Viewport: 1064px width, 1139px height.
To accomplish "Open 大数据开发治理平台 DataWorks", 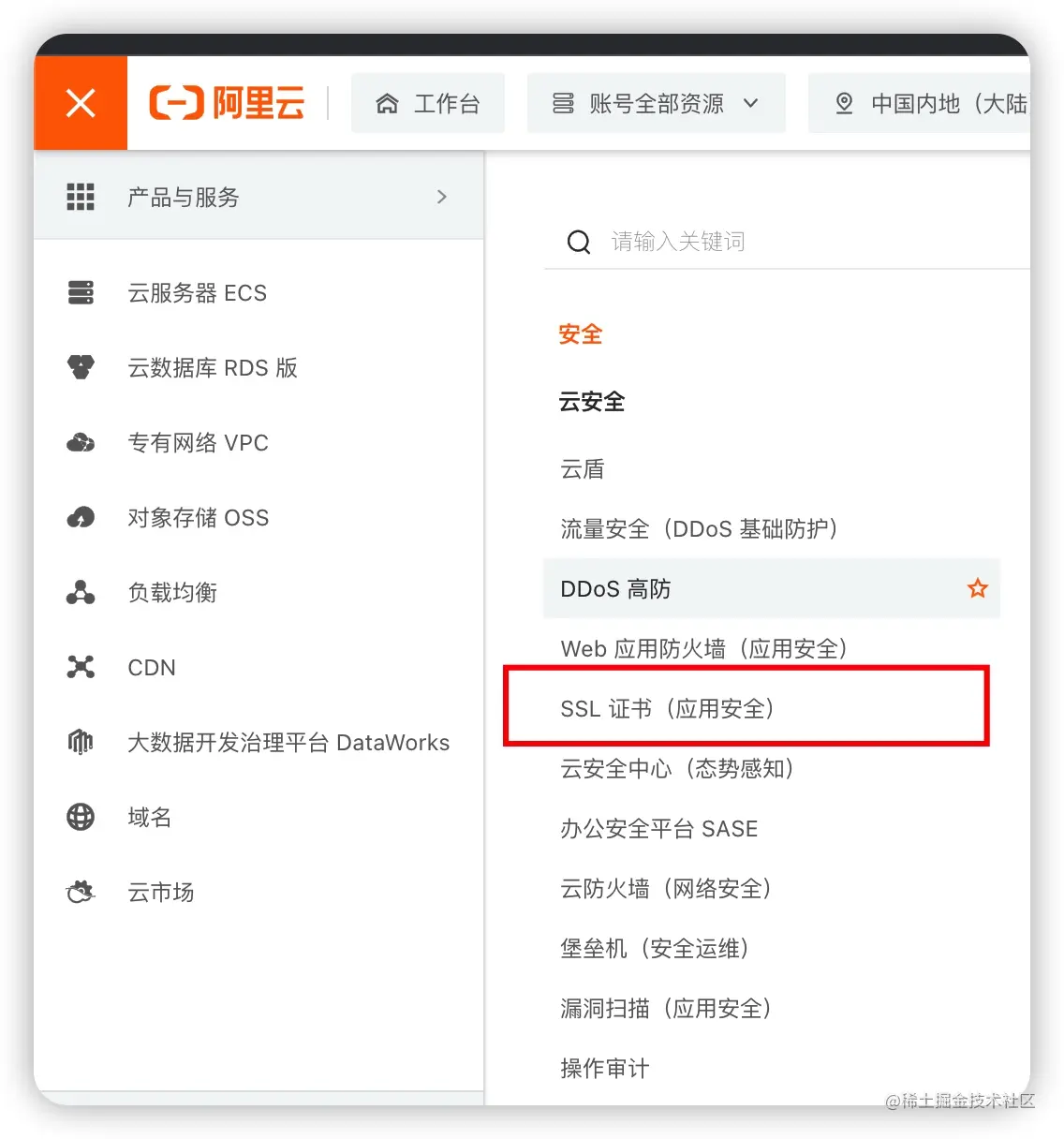I will pos(288,742).
